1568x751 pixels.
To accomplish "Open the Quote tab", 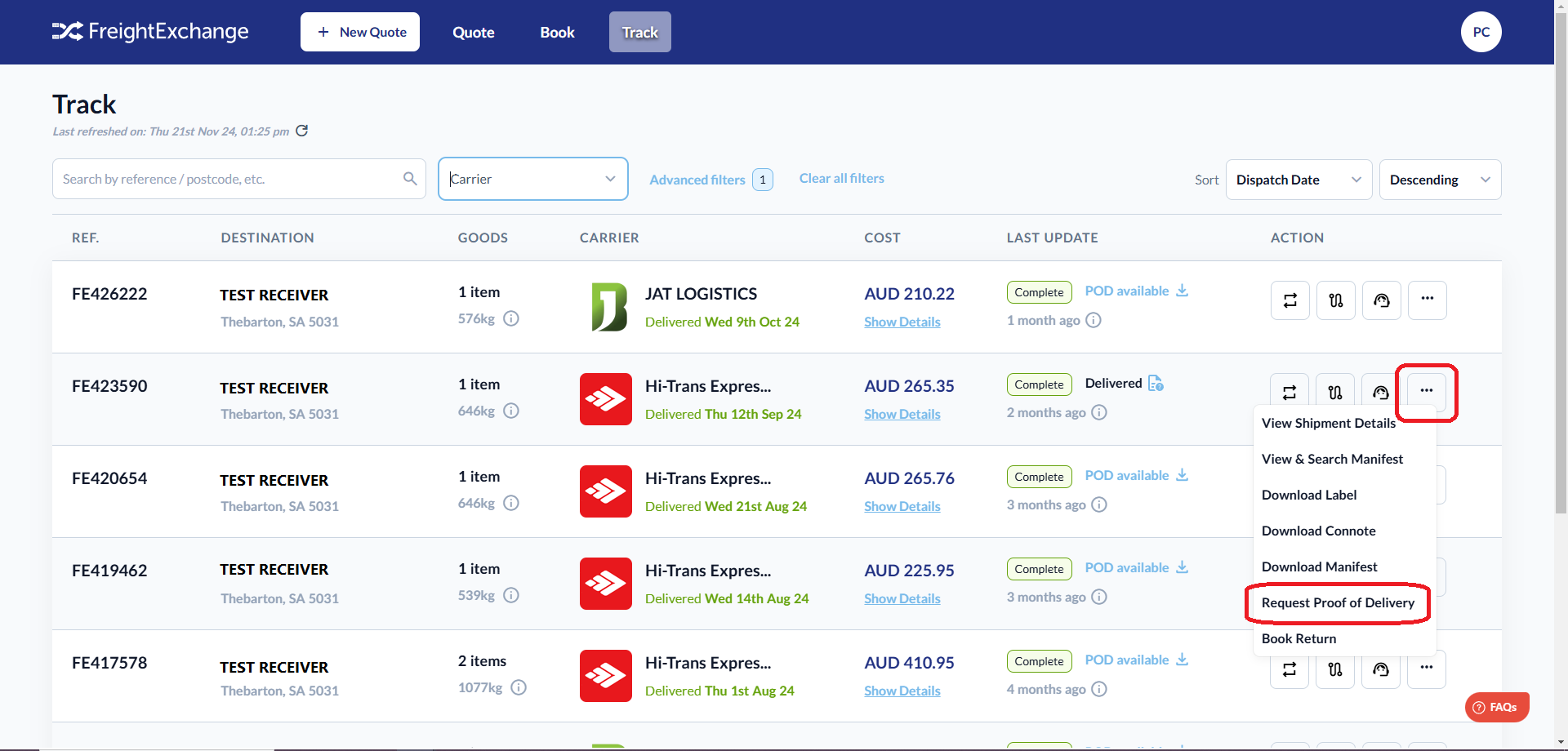I will (474, 32).
